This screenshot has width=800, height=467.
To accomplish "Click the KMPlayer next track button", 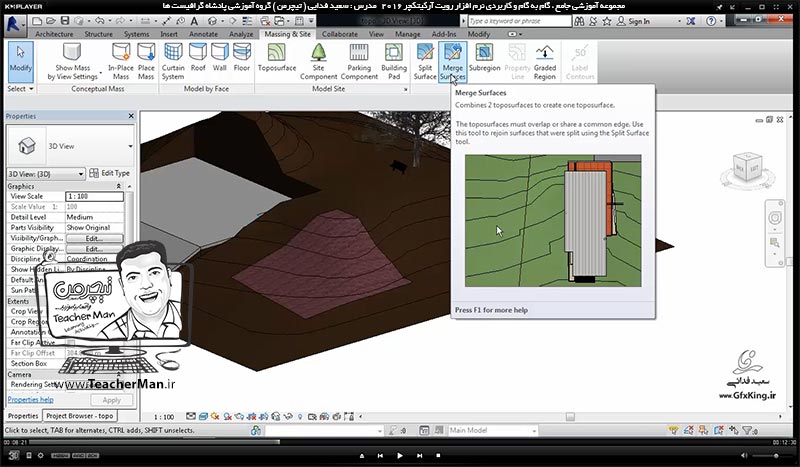I will coord(419,456).
